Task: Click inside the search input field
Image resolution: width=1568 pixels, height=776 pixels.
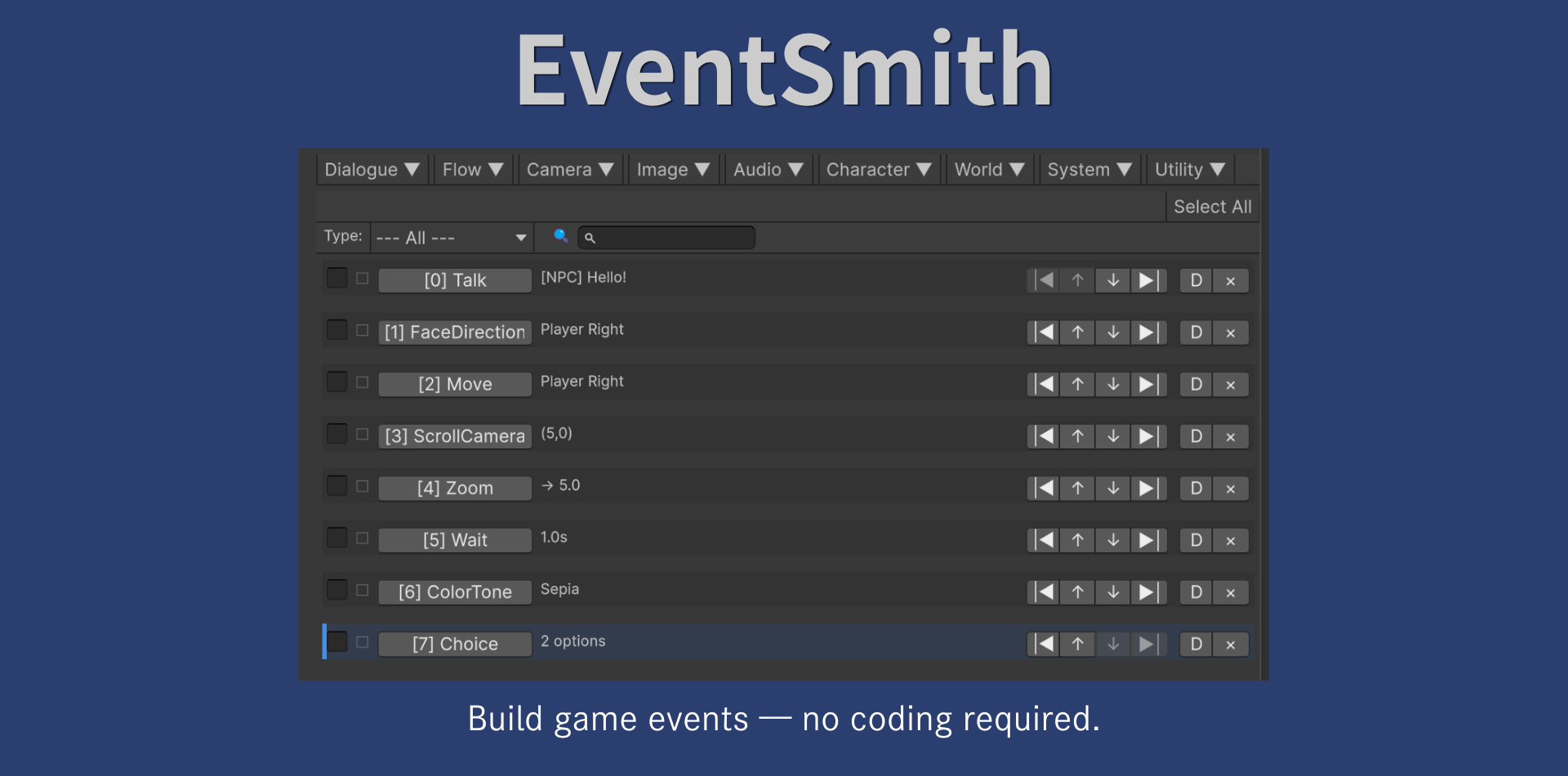Action: (666, 237)
